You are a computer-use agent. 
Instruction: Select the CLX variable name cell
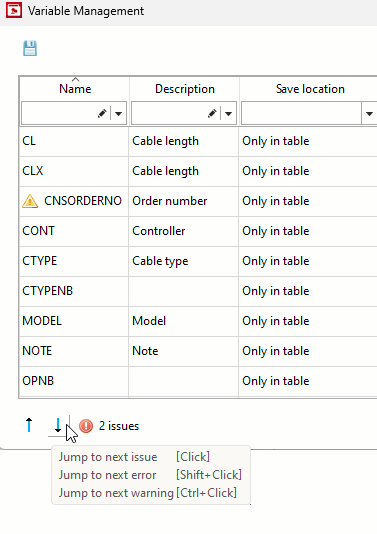74,171
